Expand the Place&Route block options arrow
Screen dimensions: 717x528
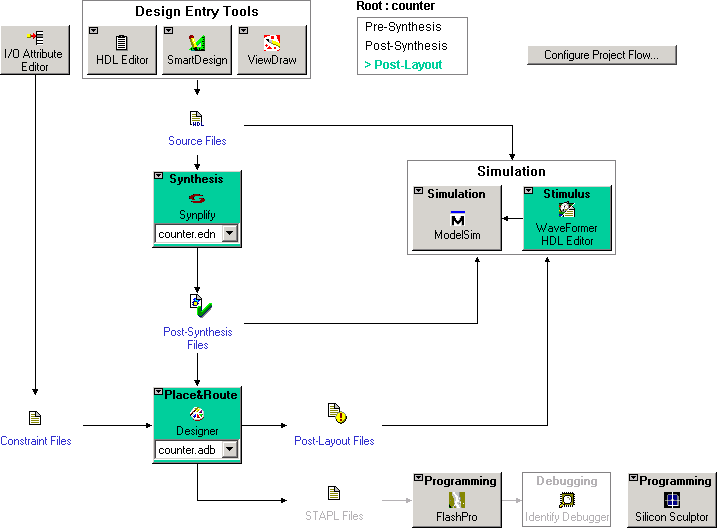(x=158, y=392)
